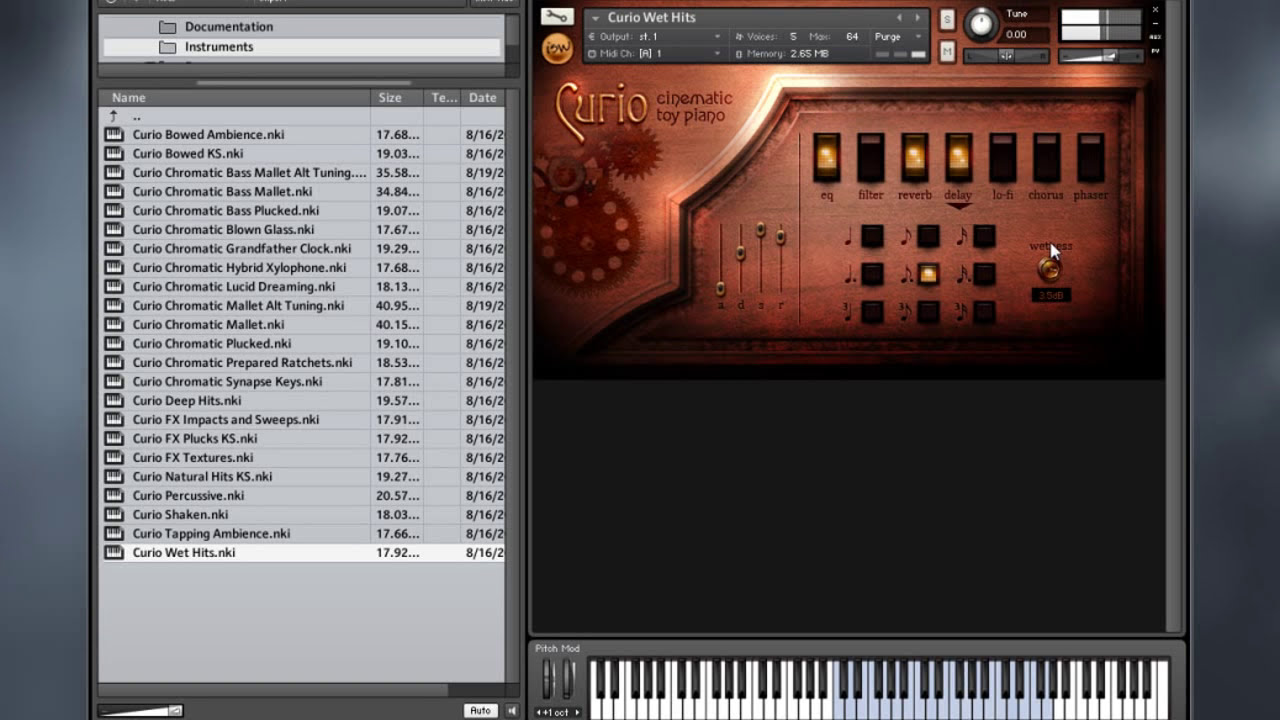Image resolution: width=1280 pixels, height=720 pixels.
Task: Select sixteenth note delay time button
Action: click(x=984, y=236)
